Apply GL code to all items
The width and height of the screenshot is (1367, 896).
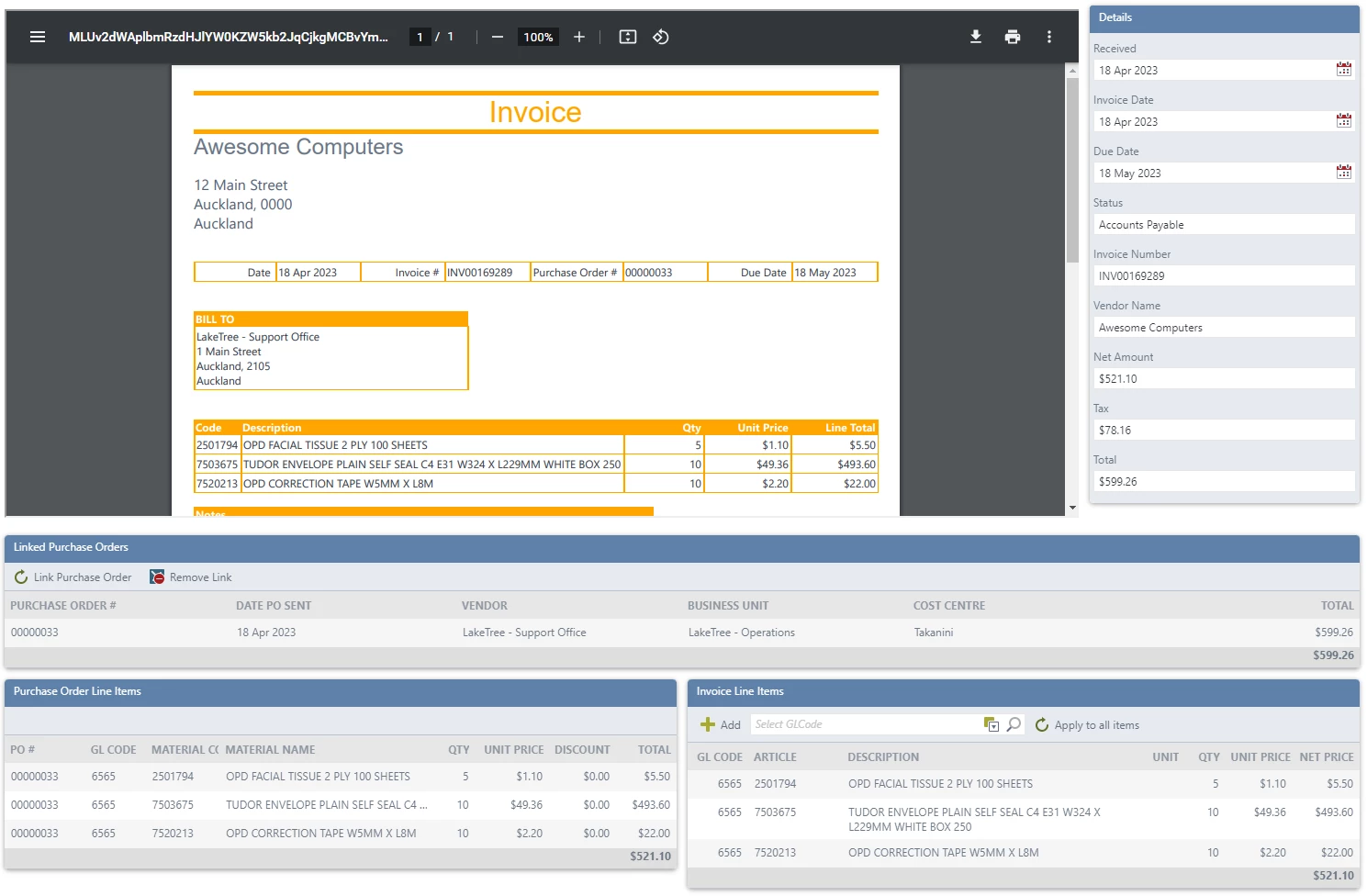coord(1087,724)
